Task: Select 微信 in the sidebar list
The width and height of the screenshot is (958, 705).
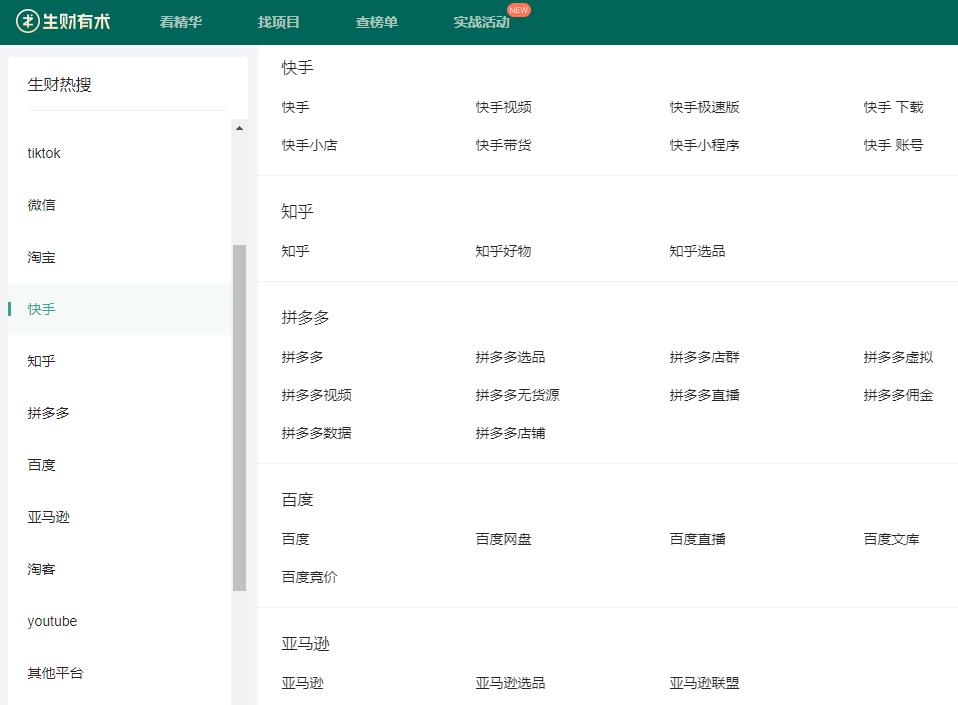Action: pos(42,205)
